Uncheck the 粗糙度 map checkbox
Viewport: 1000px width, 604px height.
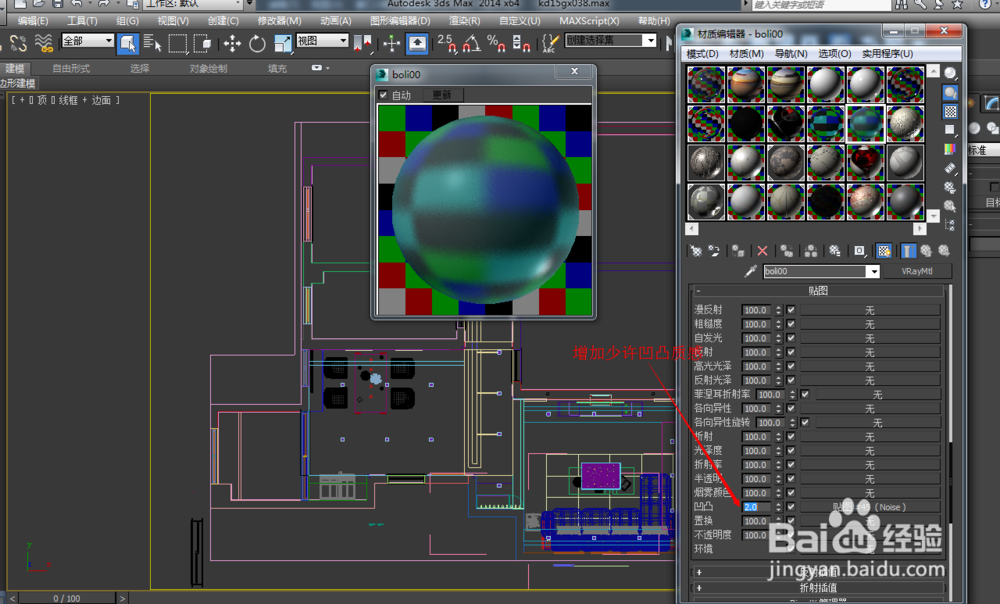pos(791,324)
